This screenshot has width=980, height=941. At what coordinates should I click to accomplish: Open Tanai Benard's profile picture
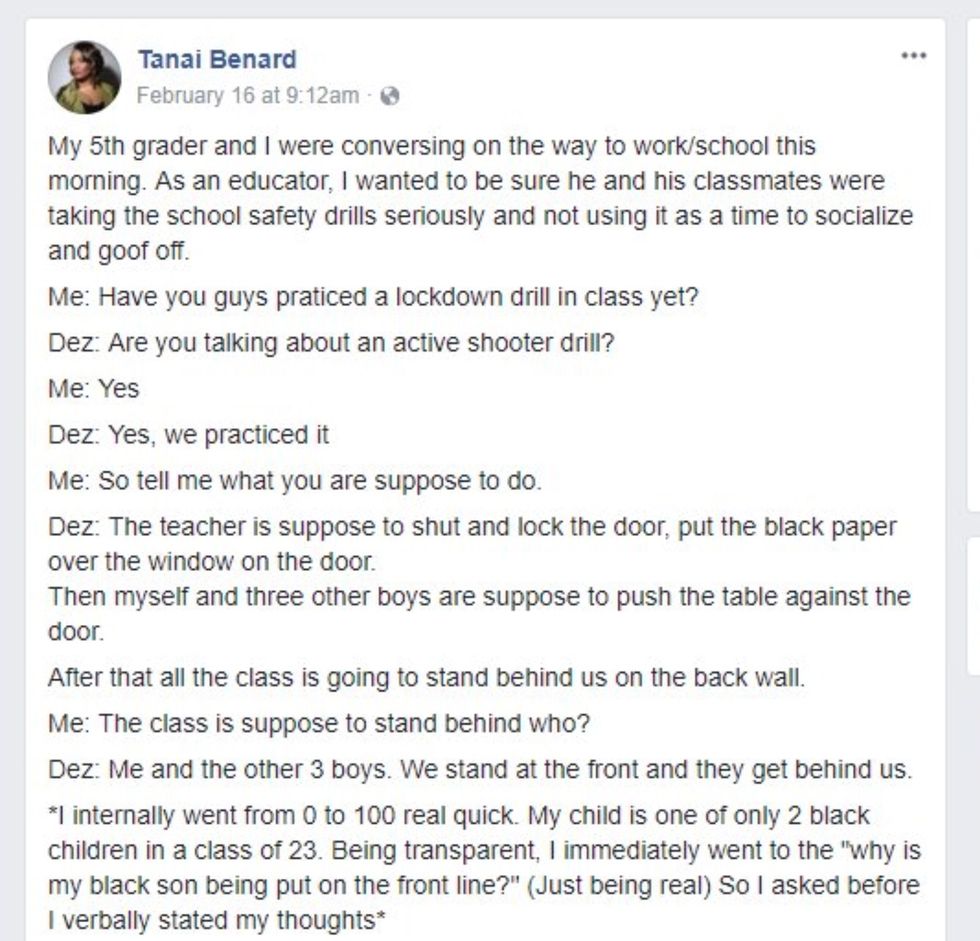pyautogui.click(x=84, y=77)
